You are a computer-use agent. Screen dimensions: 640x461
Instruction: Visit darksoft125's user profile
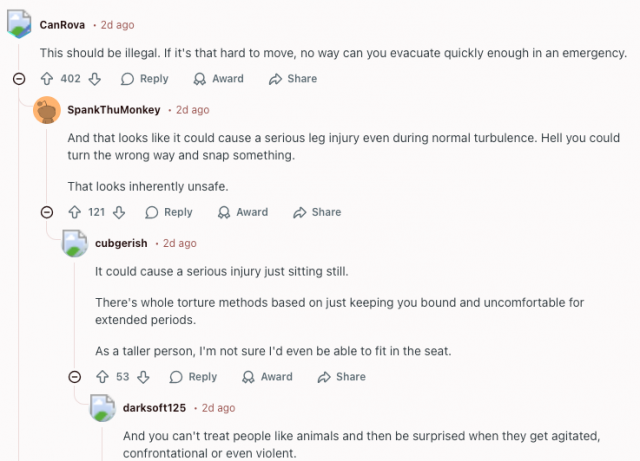coord(155,408)
